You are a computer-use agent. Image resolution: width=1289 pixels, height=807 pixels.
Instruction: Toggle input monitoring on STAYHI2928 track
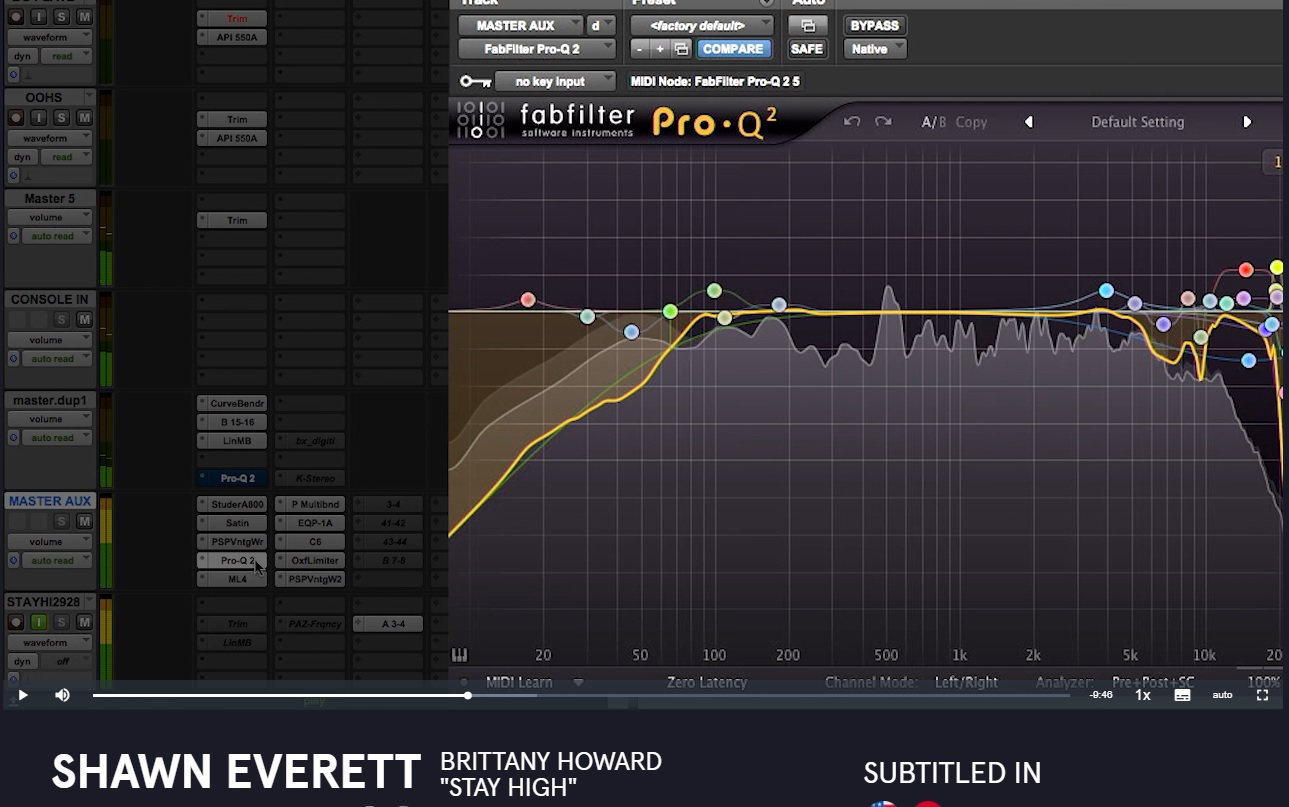coord(38,622)
